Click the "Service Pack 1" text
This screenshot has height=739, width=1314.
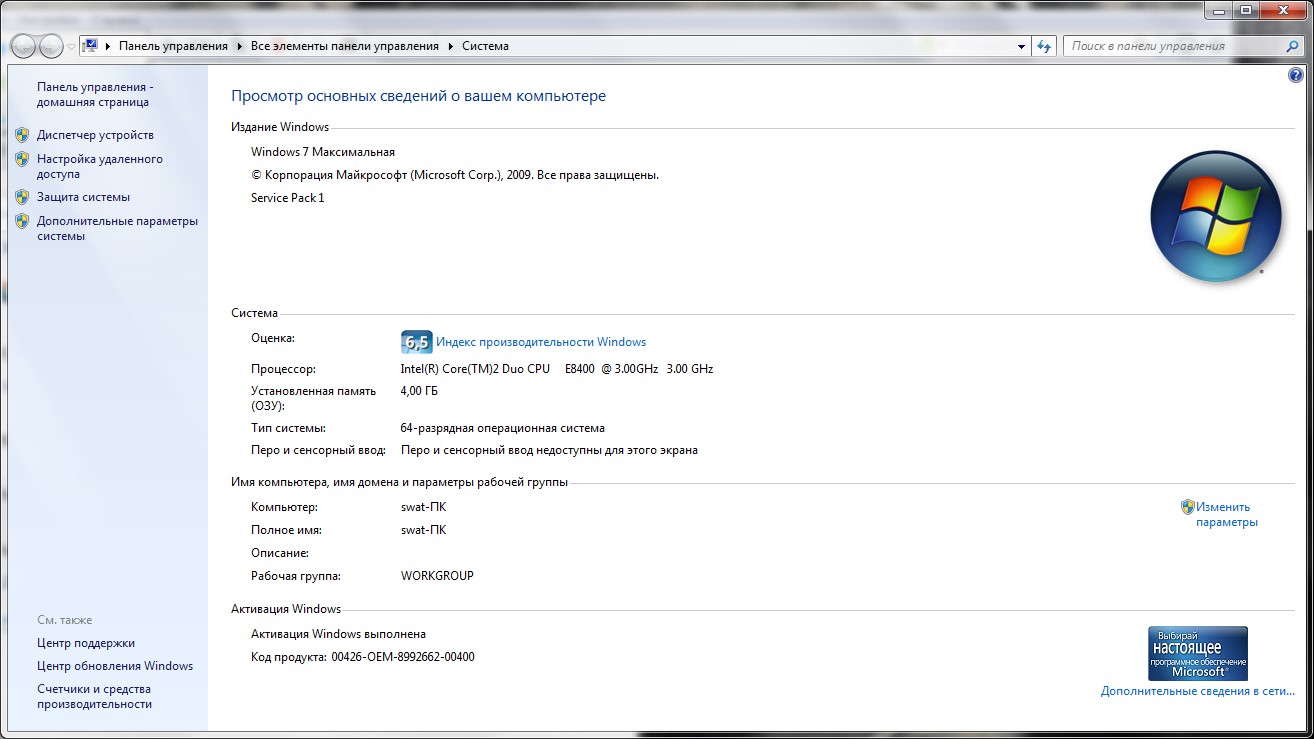(288, 198)
